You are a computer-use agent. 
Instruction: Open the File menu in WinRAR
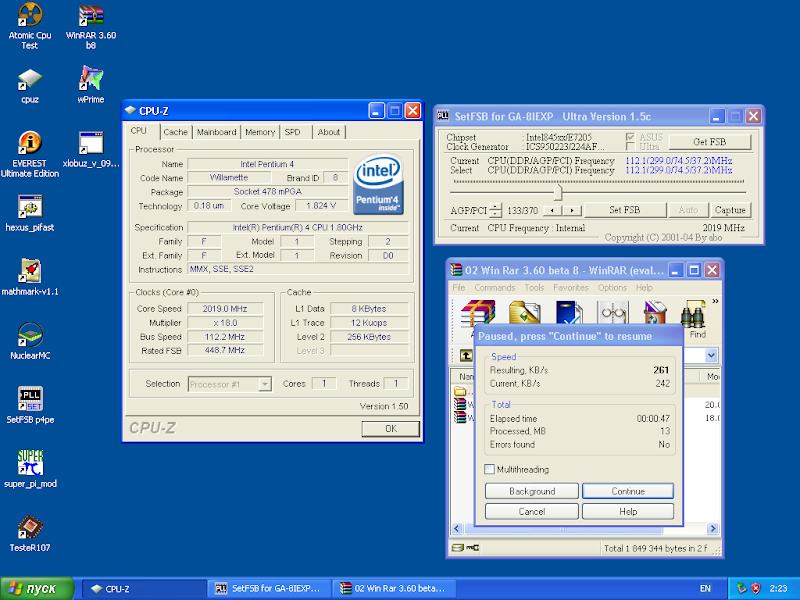[459, 287]
